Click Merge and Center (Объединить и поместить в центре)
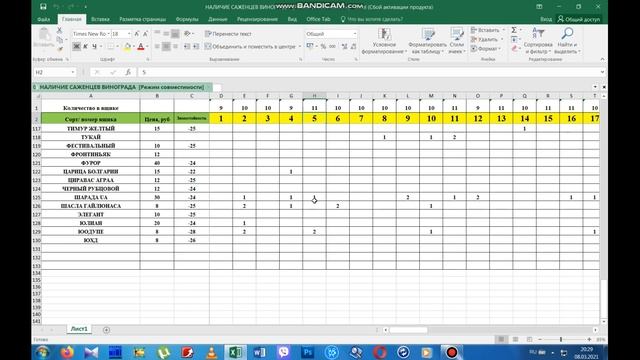 [x=250, y=47]
